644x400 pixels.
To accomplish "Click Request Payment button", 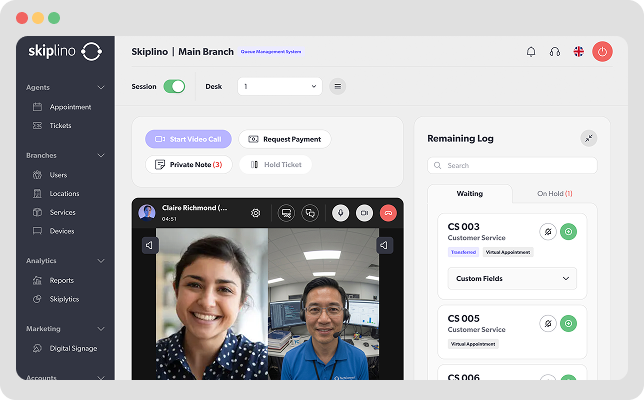I will [x=285, y=139].
